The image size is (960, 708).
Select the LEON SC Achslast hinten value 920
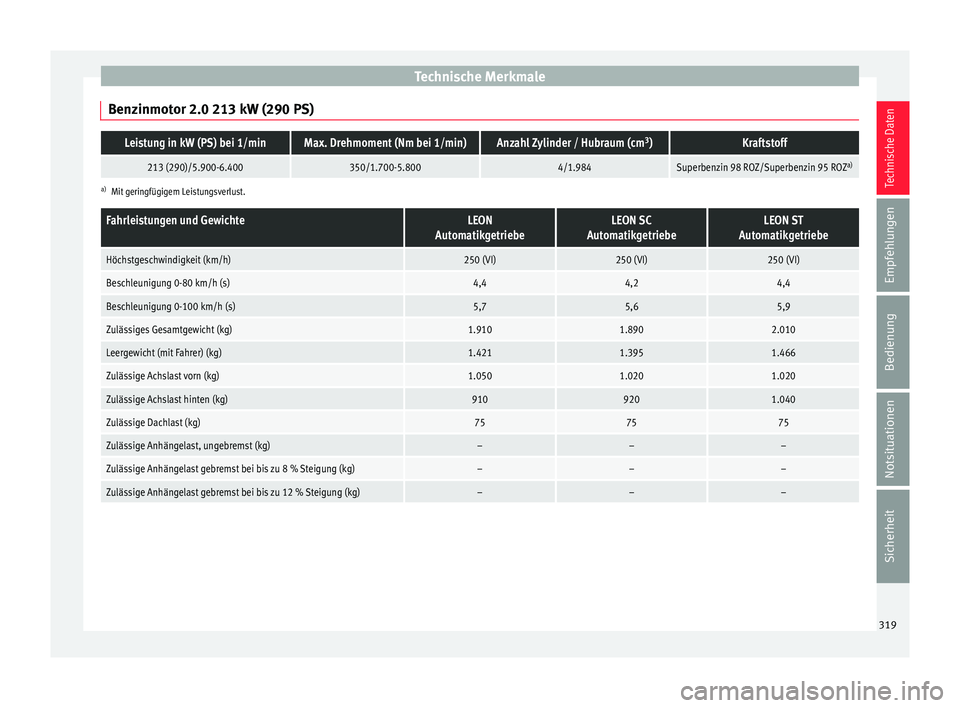point(631,399)
